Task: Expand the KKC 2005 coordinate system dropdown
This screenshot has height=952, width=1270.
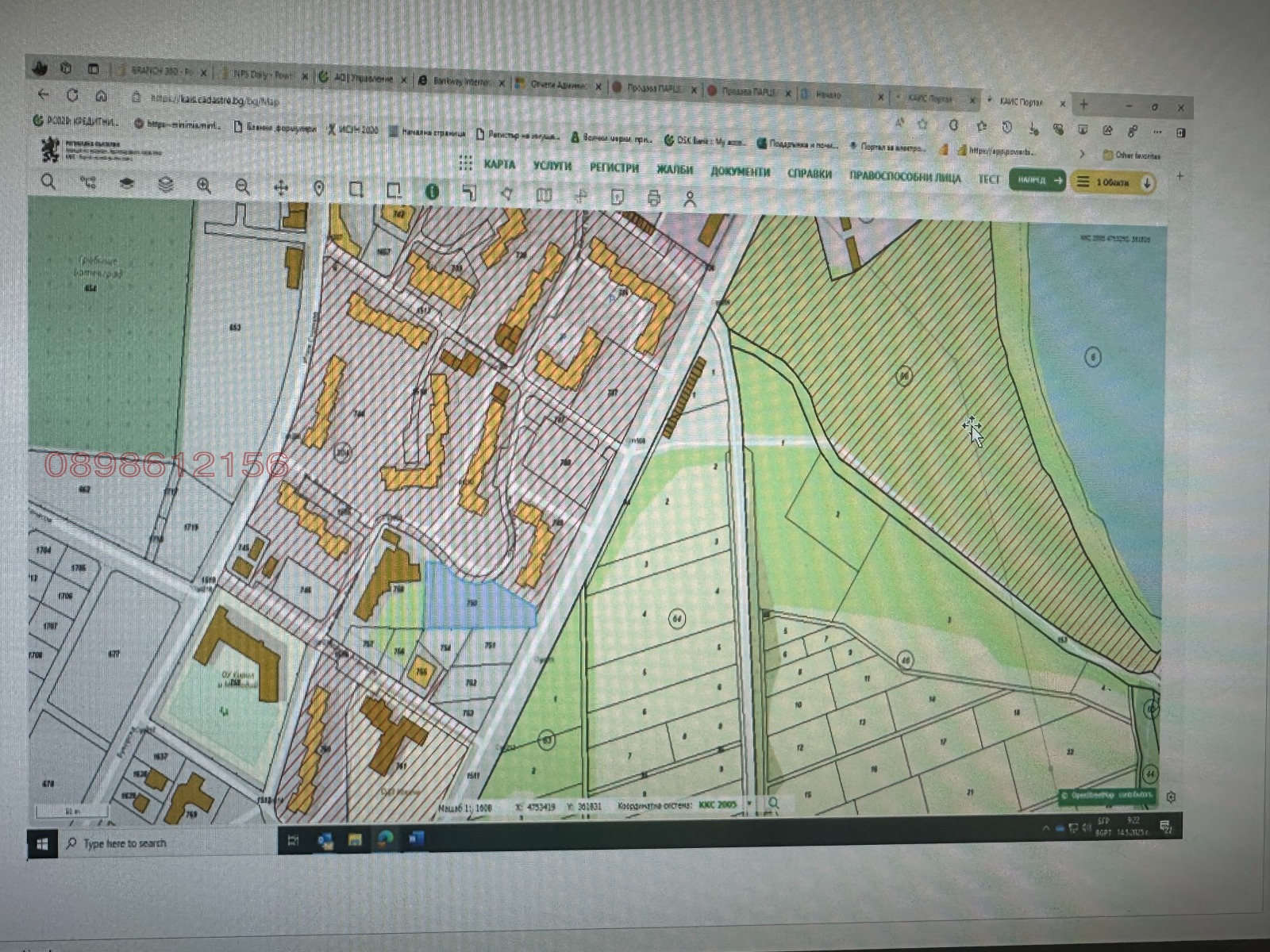Action: [x=749, y=804]
